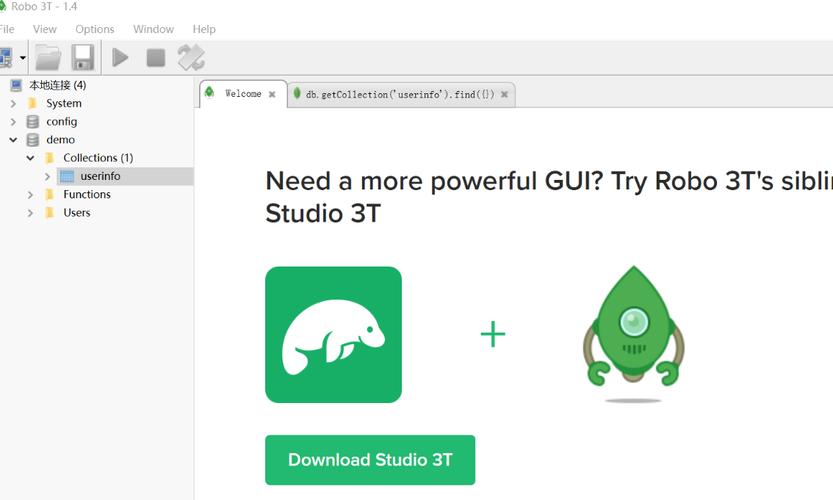Switch to the db.getCollection('userinfo').find({}) tab
The image size is (833, 500).
pos(400,95)
